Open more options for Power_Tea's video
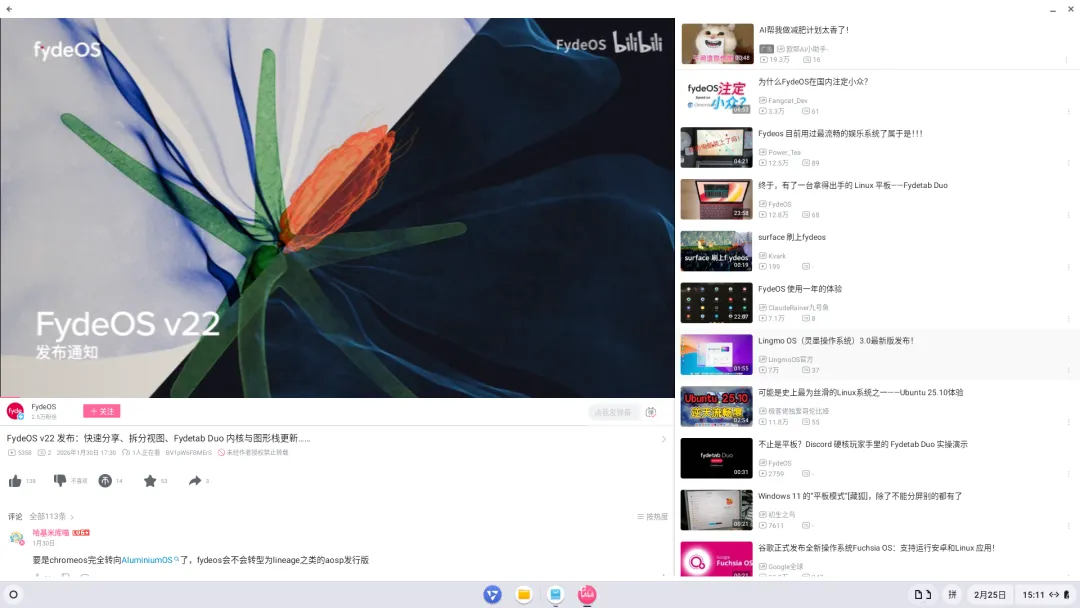The height and width of the screenshot is (608, 1080). [1069, 163]
